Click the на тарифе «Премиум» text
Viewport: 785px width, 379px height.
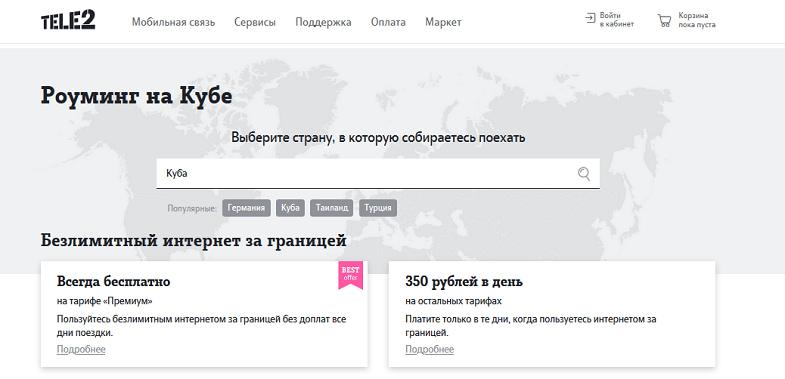[104, 301]
